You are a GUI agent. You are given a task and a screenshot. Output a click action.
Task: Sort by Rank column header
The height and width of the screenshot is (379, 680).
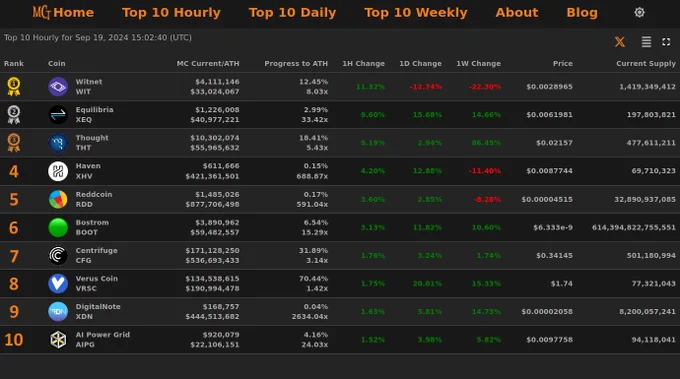coord(14,63)
